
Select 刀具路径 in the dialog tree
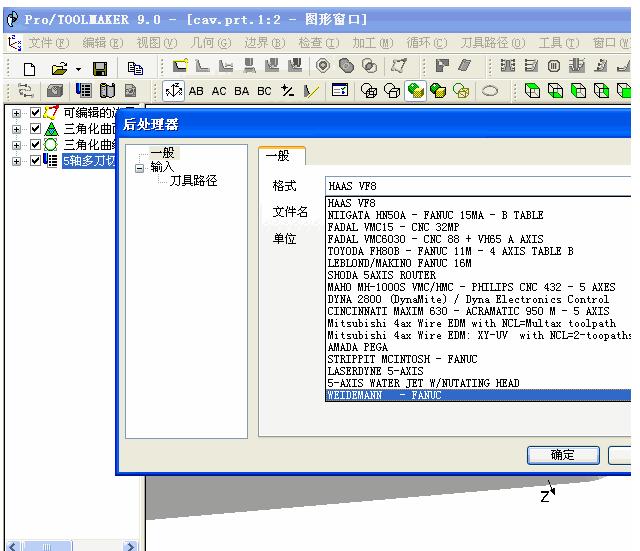(x=193, y=181)
